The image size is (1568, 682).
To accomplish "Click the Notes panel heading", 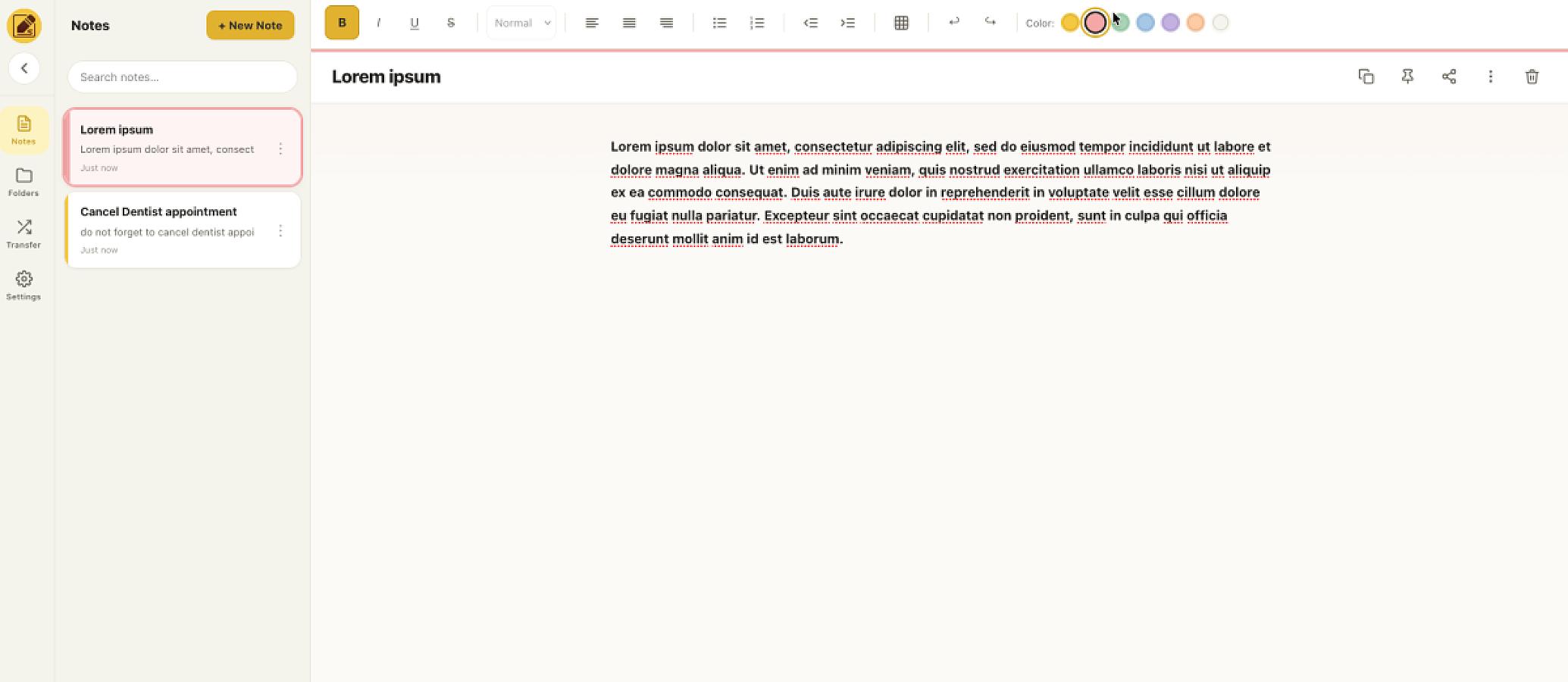I will pos(90,25).
